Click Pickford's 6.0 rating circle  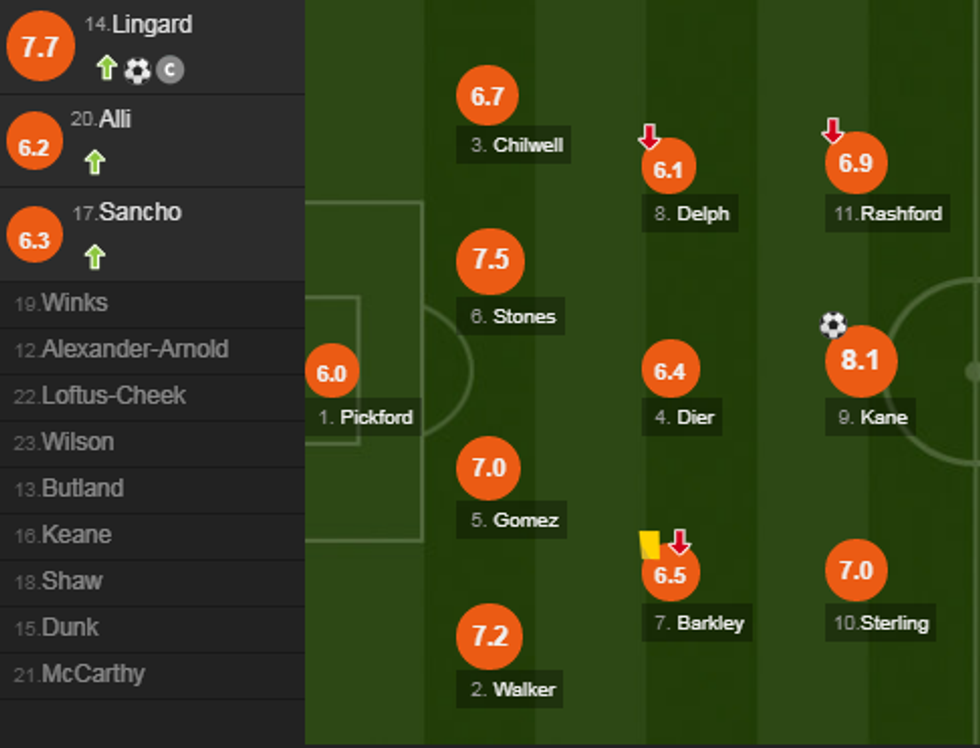click(332, 373)
